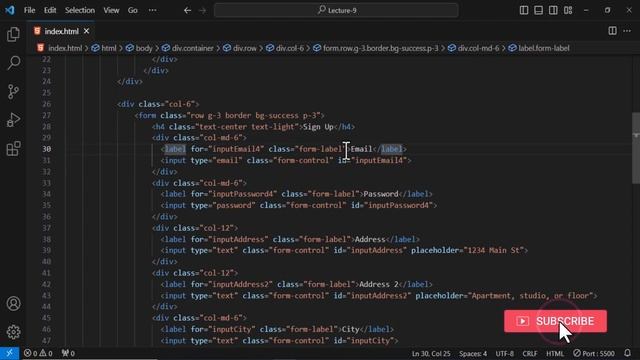Click Live Server Port: 5500 status
The width and height of the screenshot is (640, 360).
[x=594, y=353]
